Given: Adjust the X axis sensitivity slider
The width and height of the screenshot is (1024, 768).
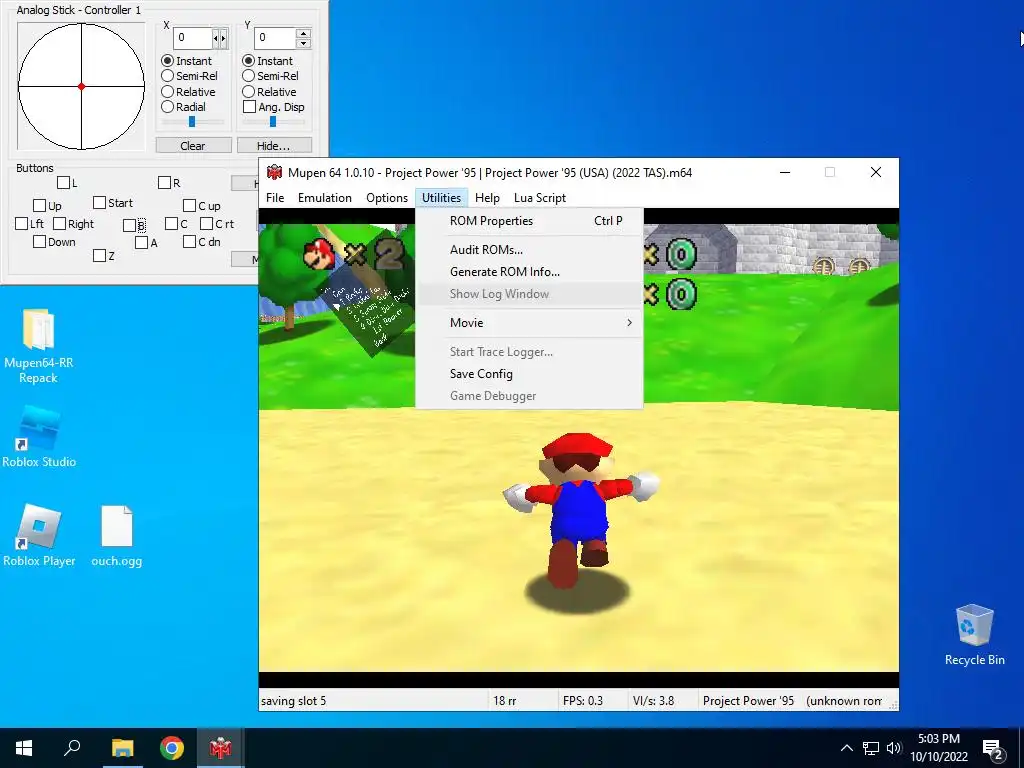Looking at the screenshot, I should point(192,121).
